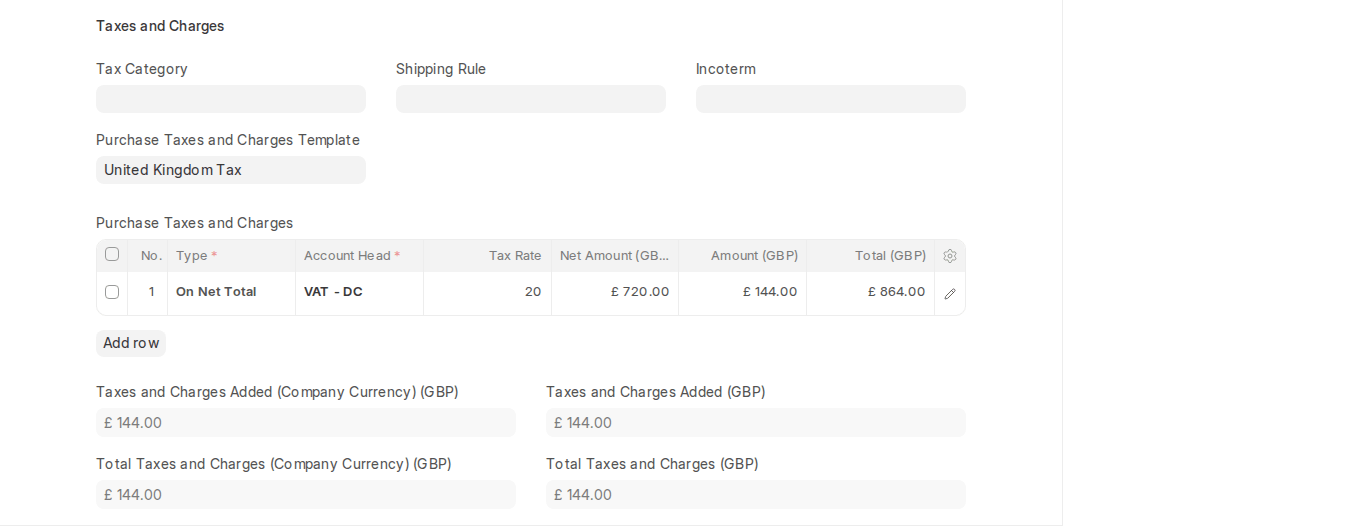Click the pencil edit icon on row 1
Image resolution: width=1350 pixels, height=526 pixels.
pos(950,294)
